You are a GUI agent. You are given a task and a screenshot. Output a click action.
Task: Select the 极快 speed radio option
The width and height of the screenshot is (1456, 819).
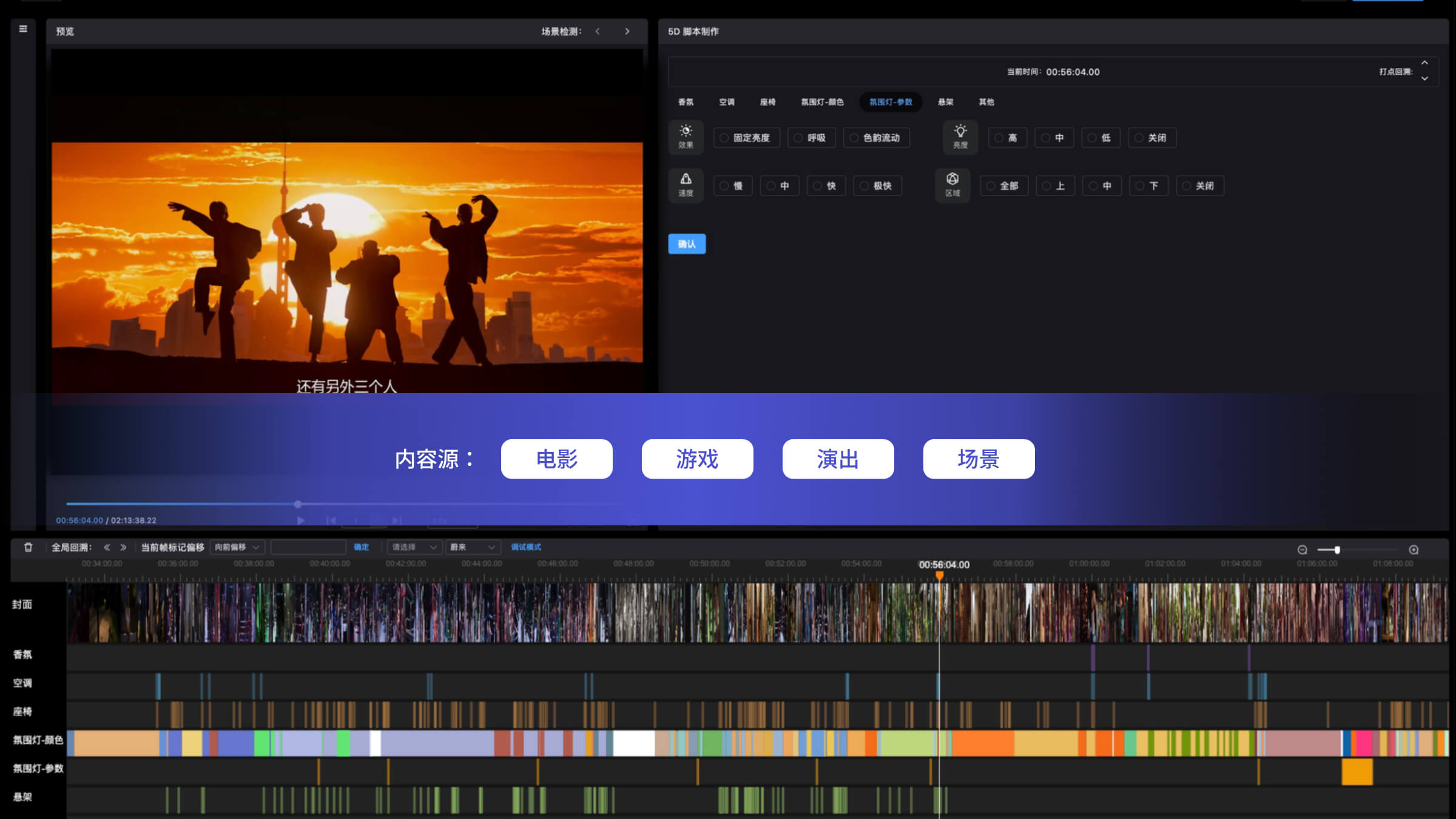877,186
